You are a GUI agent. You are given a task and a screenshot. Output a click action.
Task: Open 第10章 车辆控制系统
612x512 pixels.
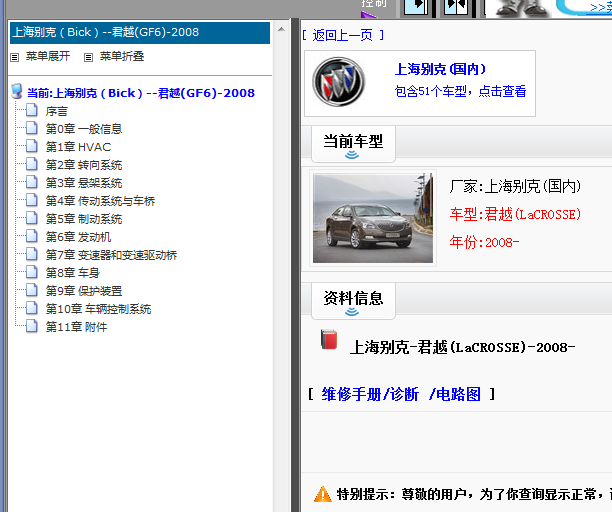pyautogui.click(x=98, y=309)
